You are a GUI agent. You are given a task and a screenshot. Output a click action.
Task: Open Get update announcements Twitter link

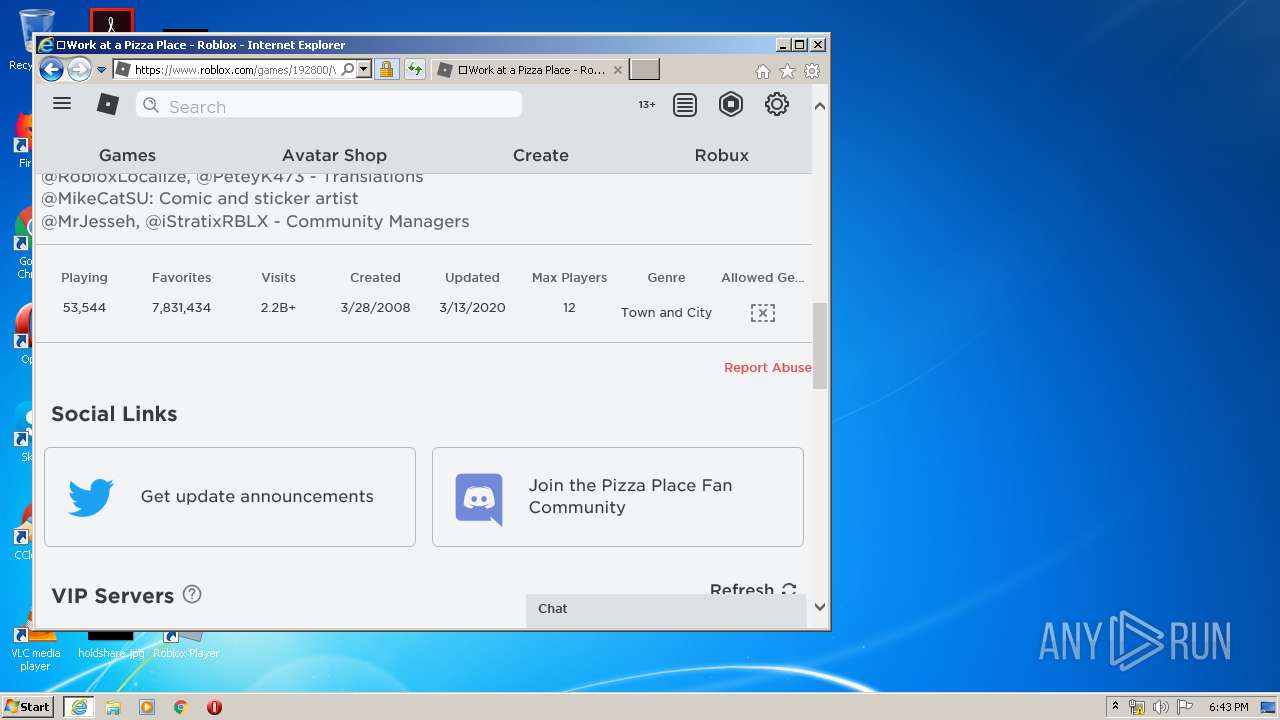tap(230, 497)
